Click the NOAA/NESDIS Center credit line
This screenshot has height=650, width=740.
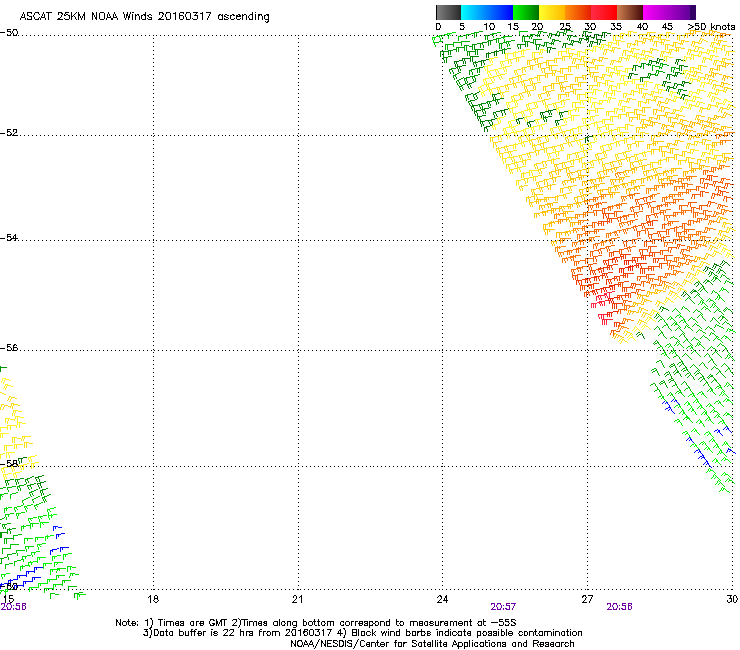click(x=432, y=644)
